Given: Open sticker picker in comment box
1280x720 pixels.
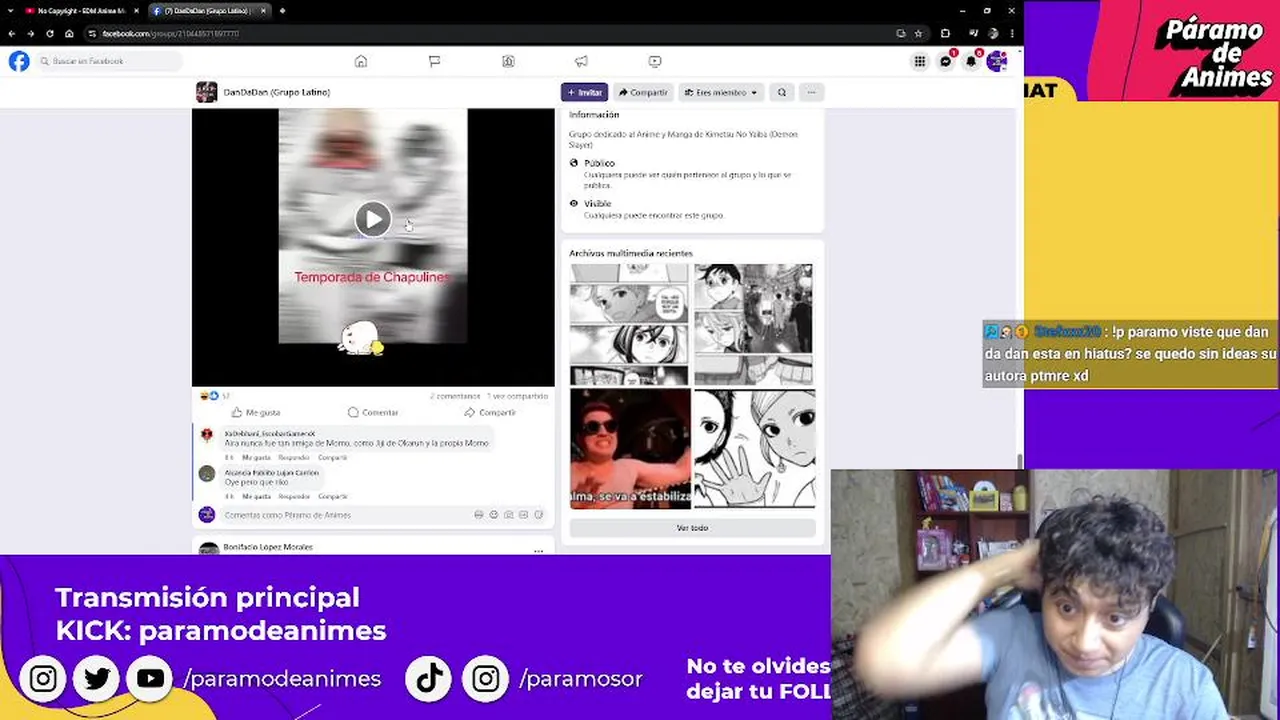Looking at the screenshot, I should click(538, 515).
